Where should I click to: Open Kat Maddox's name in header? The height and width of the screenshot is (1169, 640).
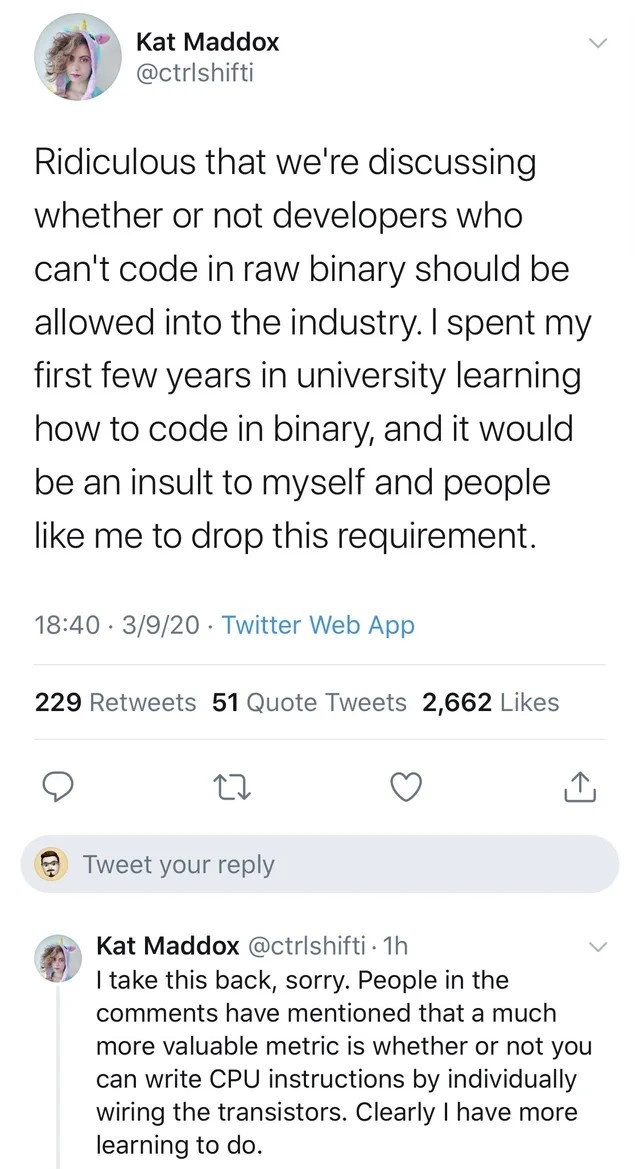207,42
